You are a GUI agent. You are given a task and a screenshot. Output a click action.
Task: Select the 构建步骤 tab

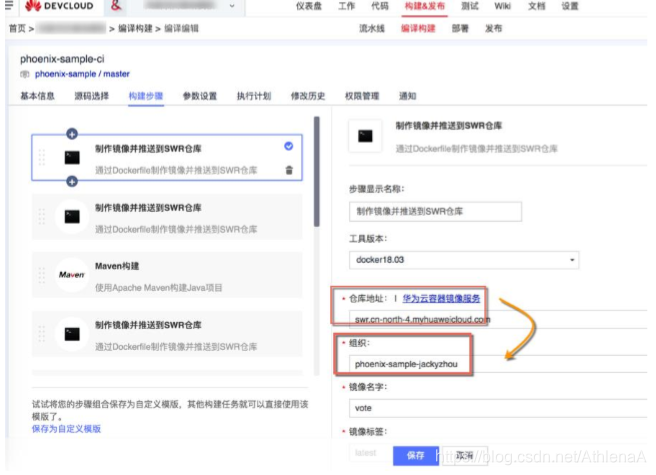146,96
